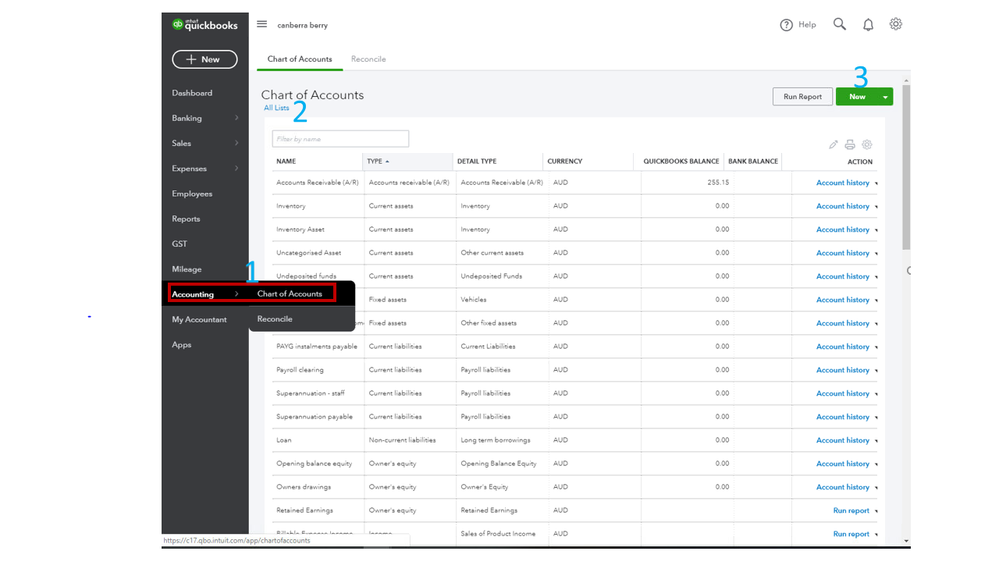
Task: Click the pencil edit icon above table
Action: click(833, 145)
